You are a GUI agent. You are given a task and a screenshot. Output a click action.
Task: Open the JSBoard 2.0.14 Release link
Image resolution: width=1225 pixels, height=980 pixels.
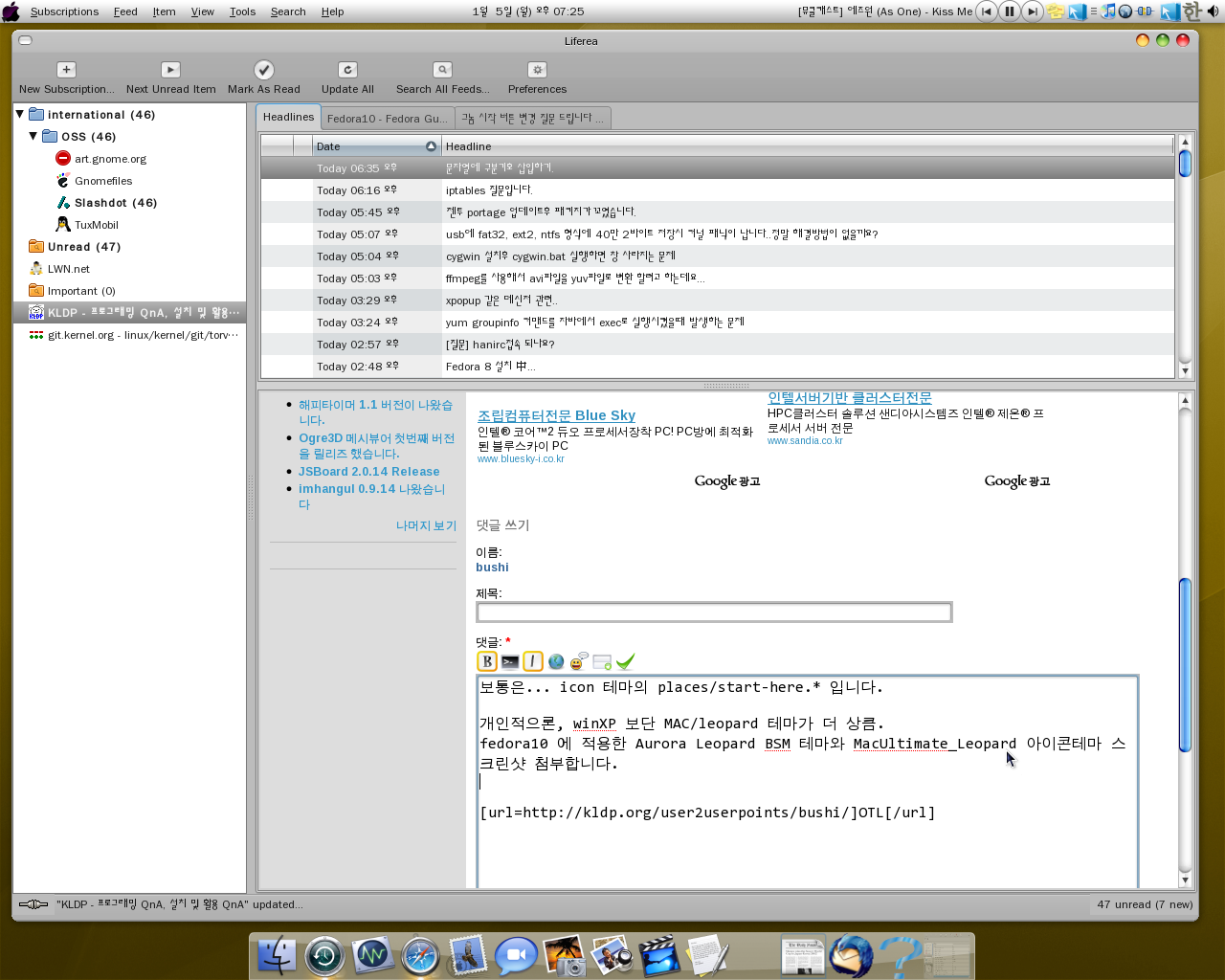point(369,472)
